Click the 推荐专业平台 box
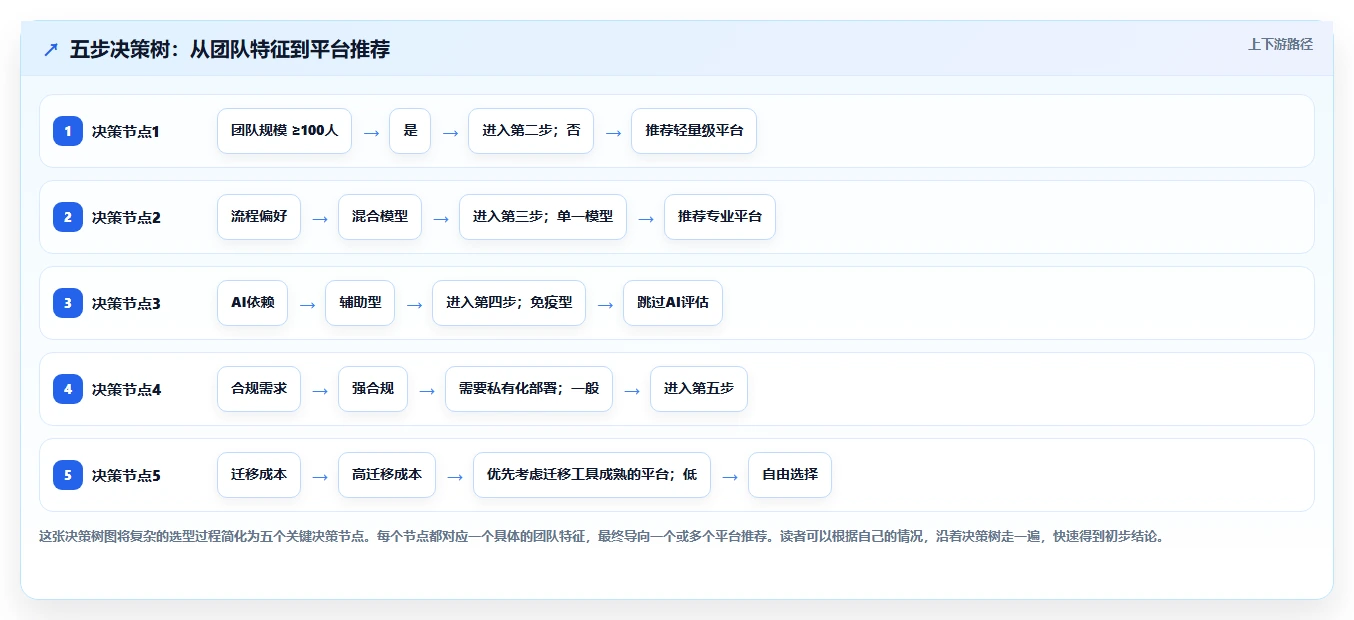The height and width of the screenshot is (620, 1354). coord(720,217)
